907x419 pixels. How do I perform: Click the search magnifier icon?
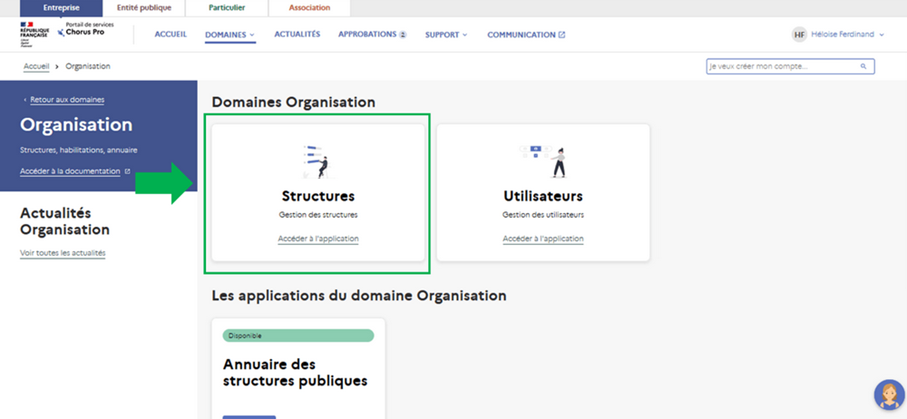864,67
